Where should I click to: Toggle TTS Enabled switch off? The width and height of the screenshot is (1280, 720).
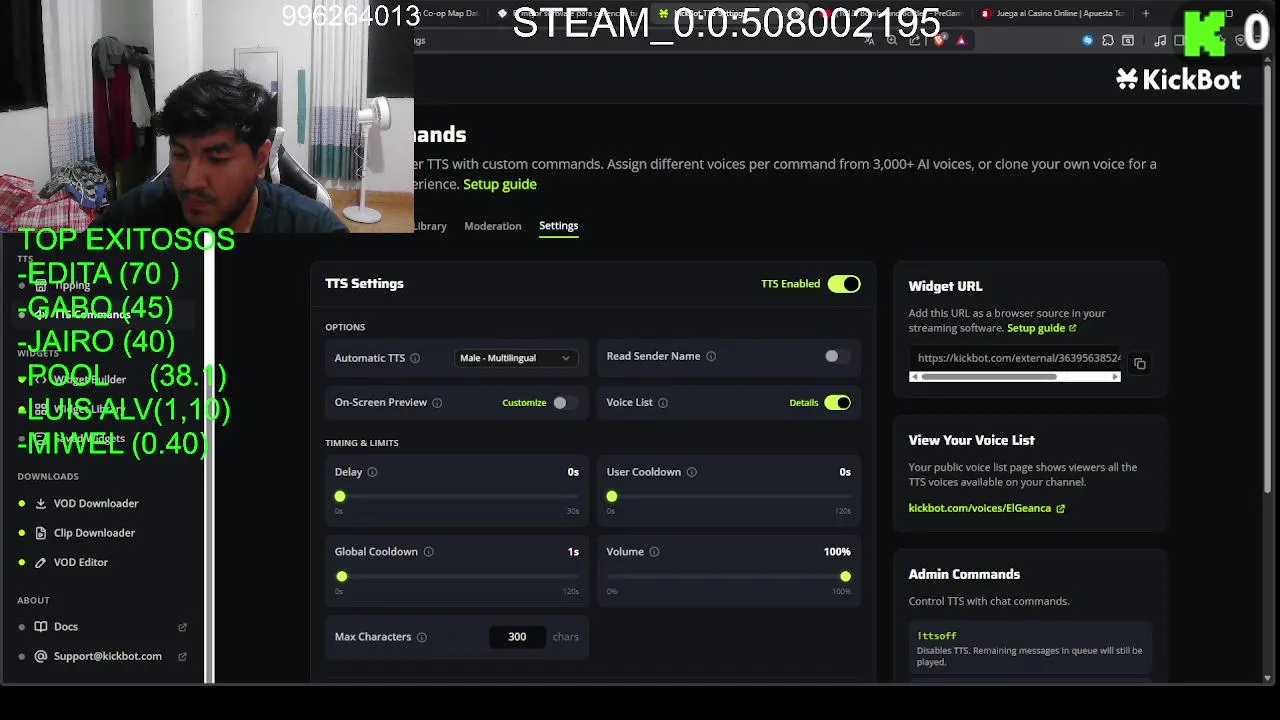pyautogui.click(x=843, y=284)
